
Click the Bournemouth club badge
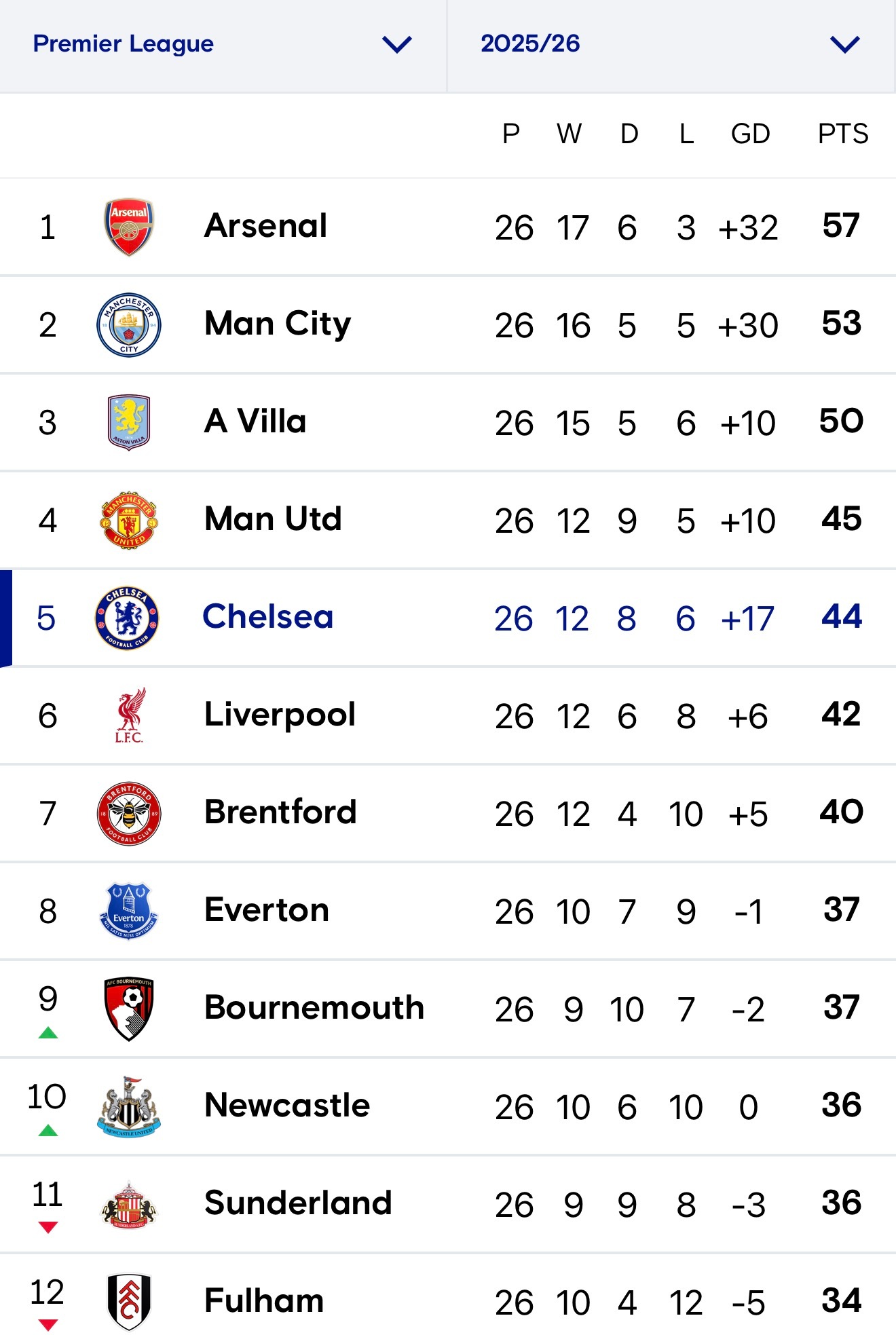pos(129,1009)
